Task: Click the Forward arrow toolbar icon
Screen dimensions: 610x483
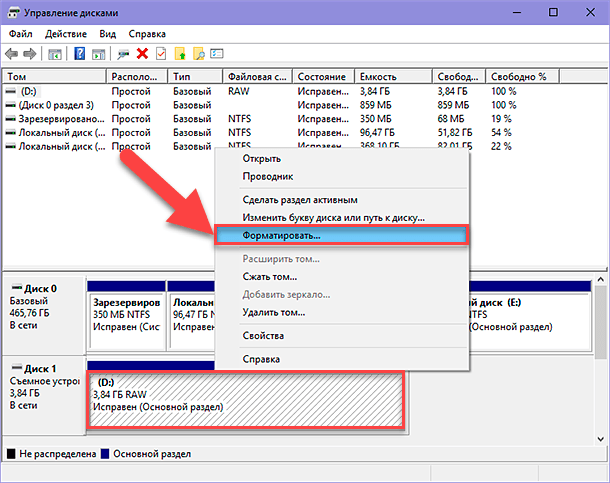Action: click(x=30, y=54)
